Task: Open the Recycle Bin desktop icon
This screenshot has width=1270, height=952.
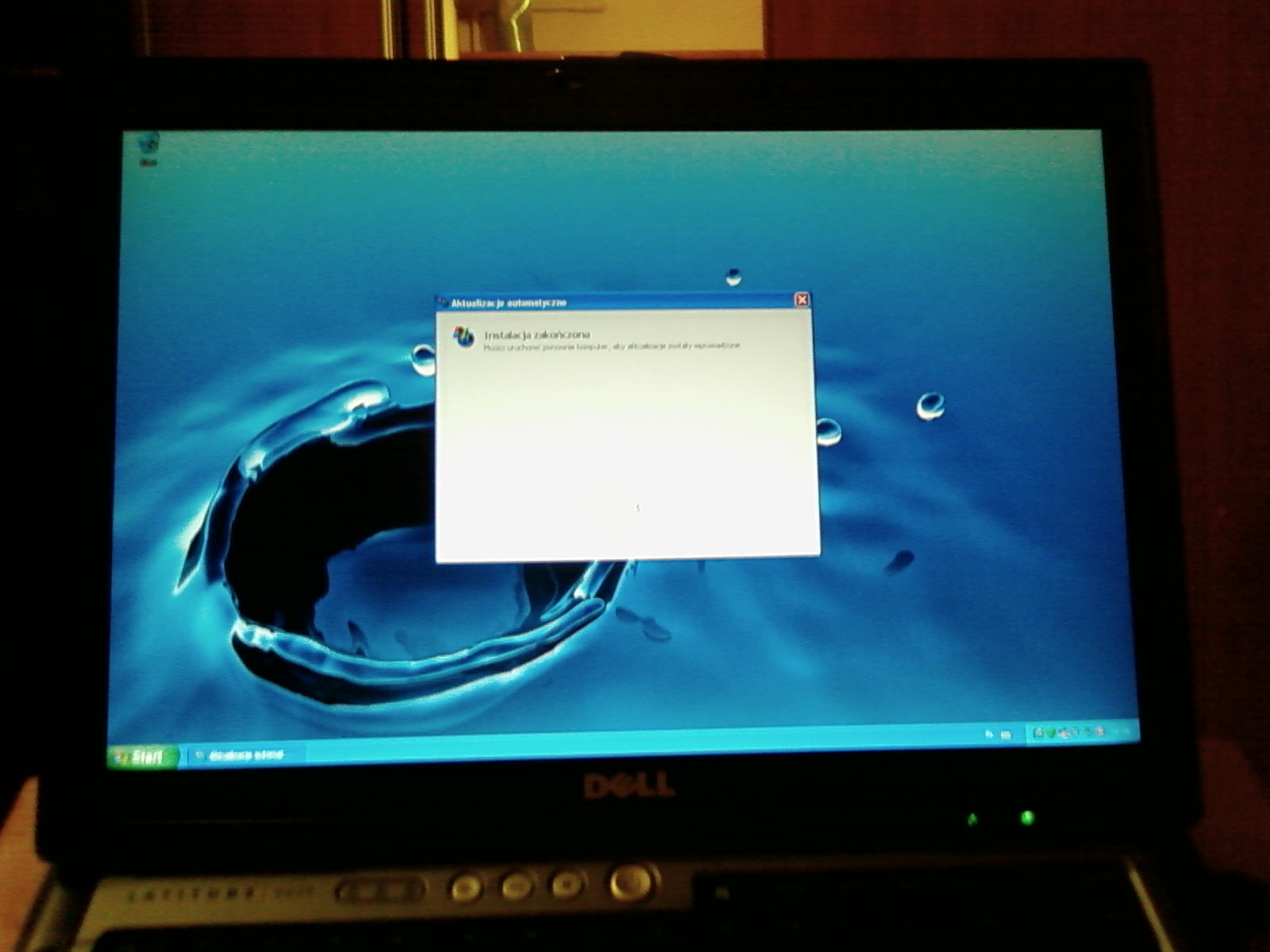Action: coord(148,146)
